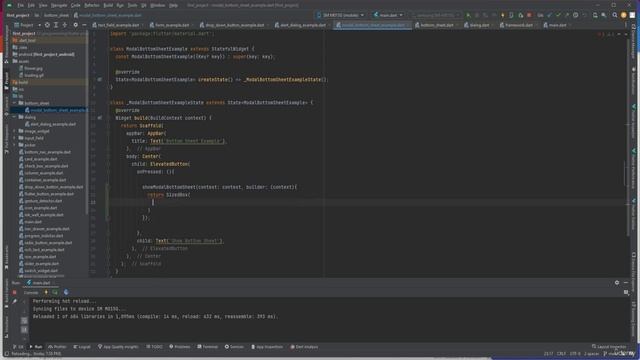Open the main.dart run configuration dropdown

click(x=388, y=15)
